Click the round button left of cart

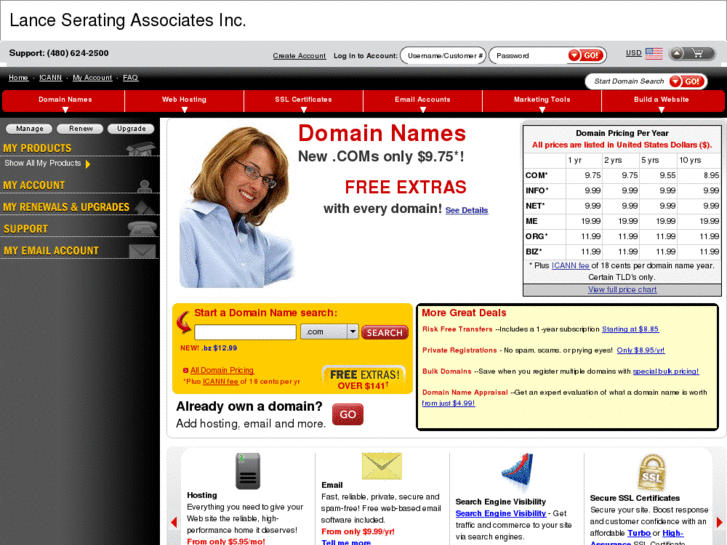[677, 54]
